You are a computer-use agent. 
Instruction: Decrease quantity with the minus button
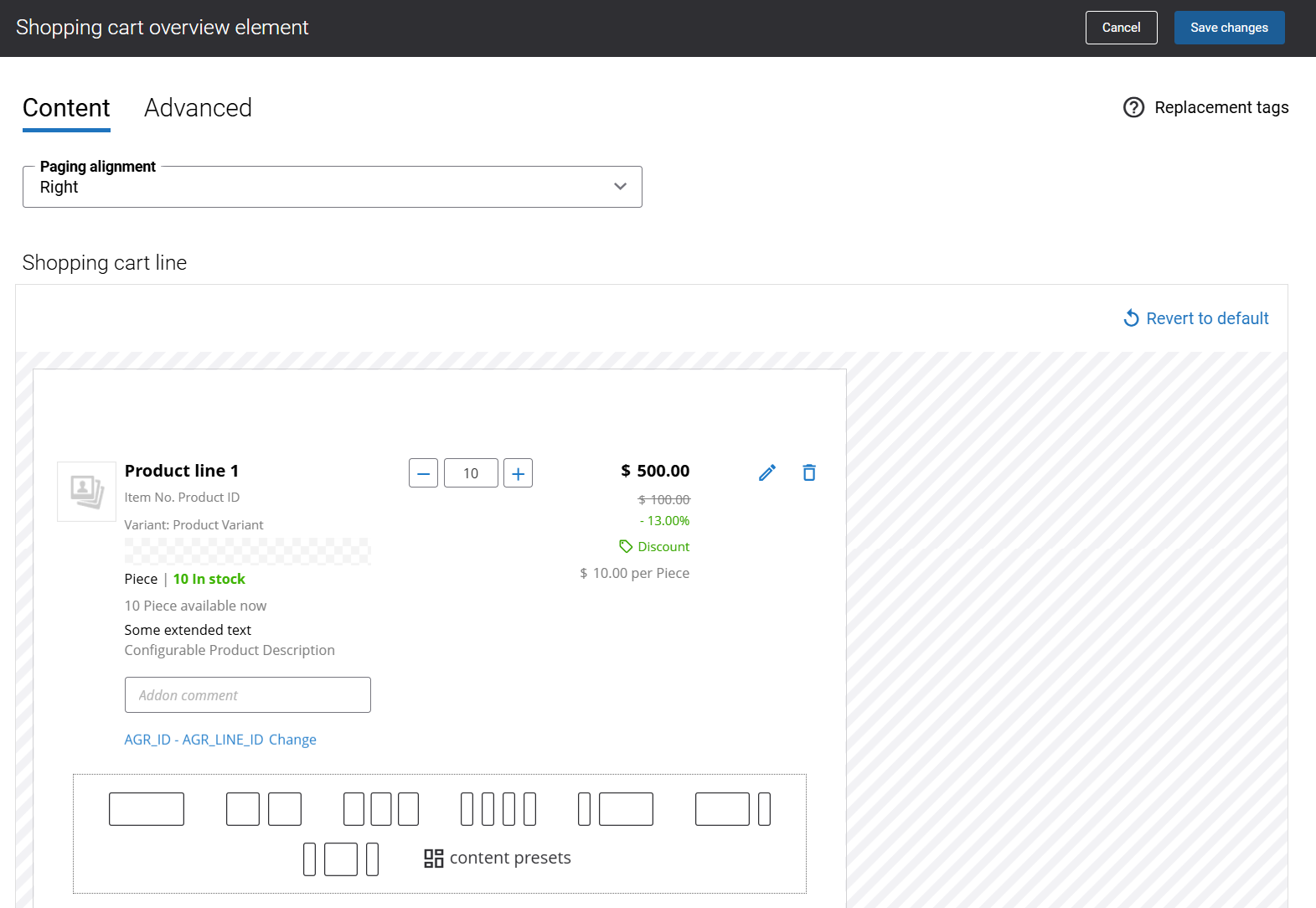(x=423, y=473)
